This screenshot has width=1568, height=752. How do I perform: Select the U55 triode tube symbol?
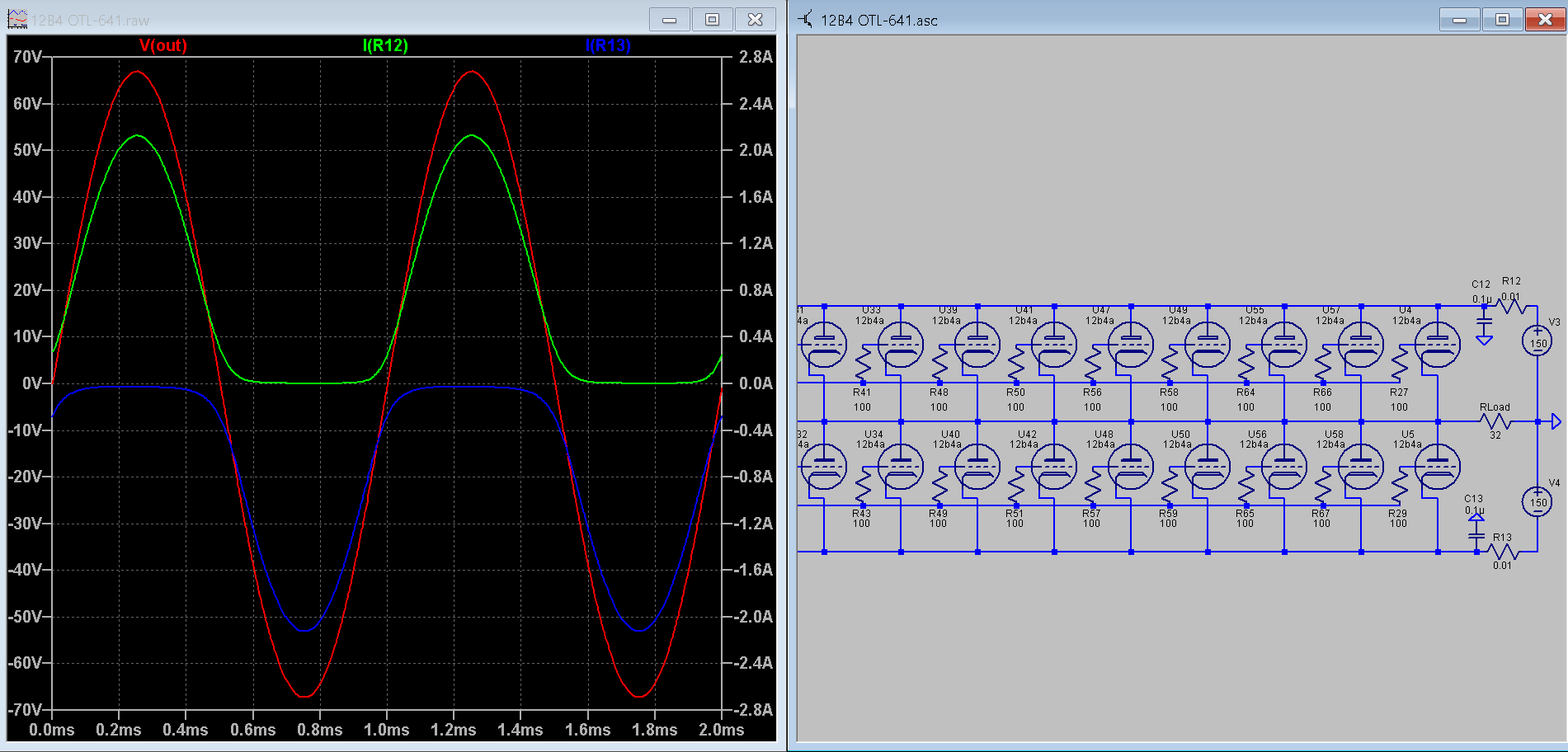coord(1284,345)
